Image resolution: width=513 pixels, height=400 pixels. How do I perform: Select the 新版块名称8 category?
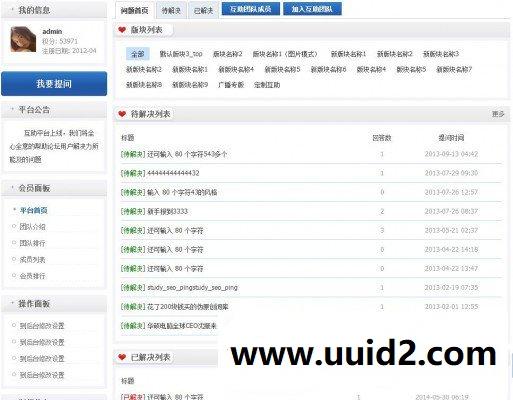click(x=144, y=85)
